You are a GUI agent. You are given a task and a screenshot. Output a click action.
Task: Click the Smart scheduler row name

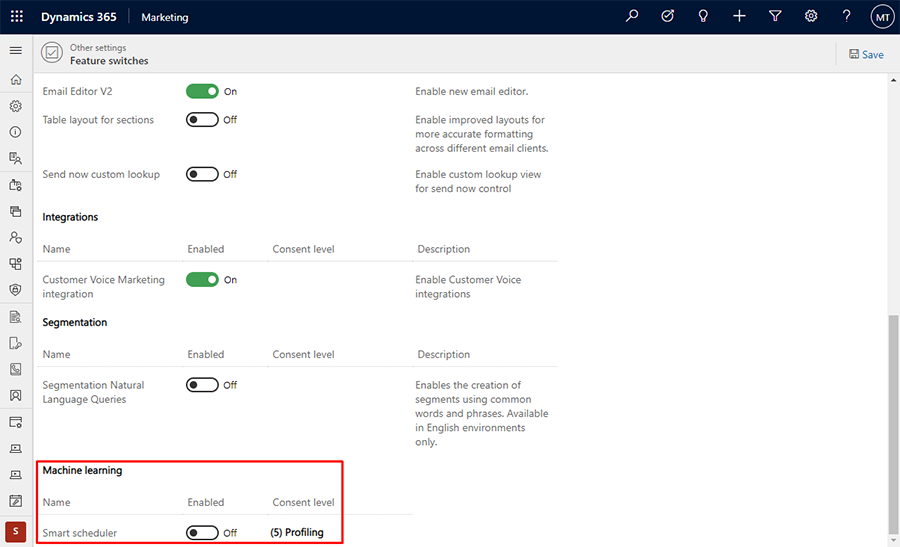[79, 533]
